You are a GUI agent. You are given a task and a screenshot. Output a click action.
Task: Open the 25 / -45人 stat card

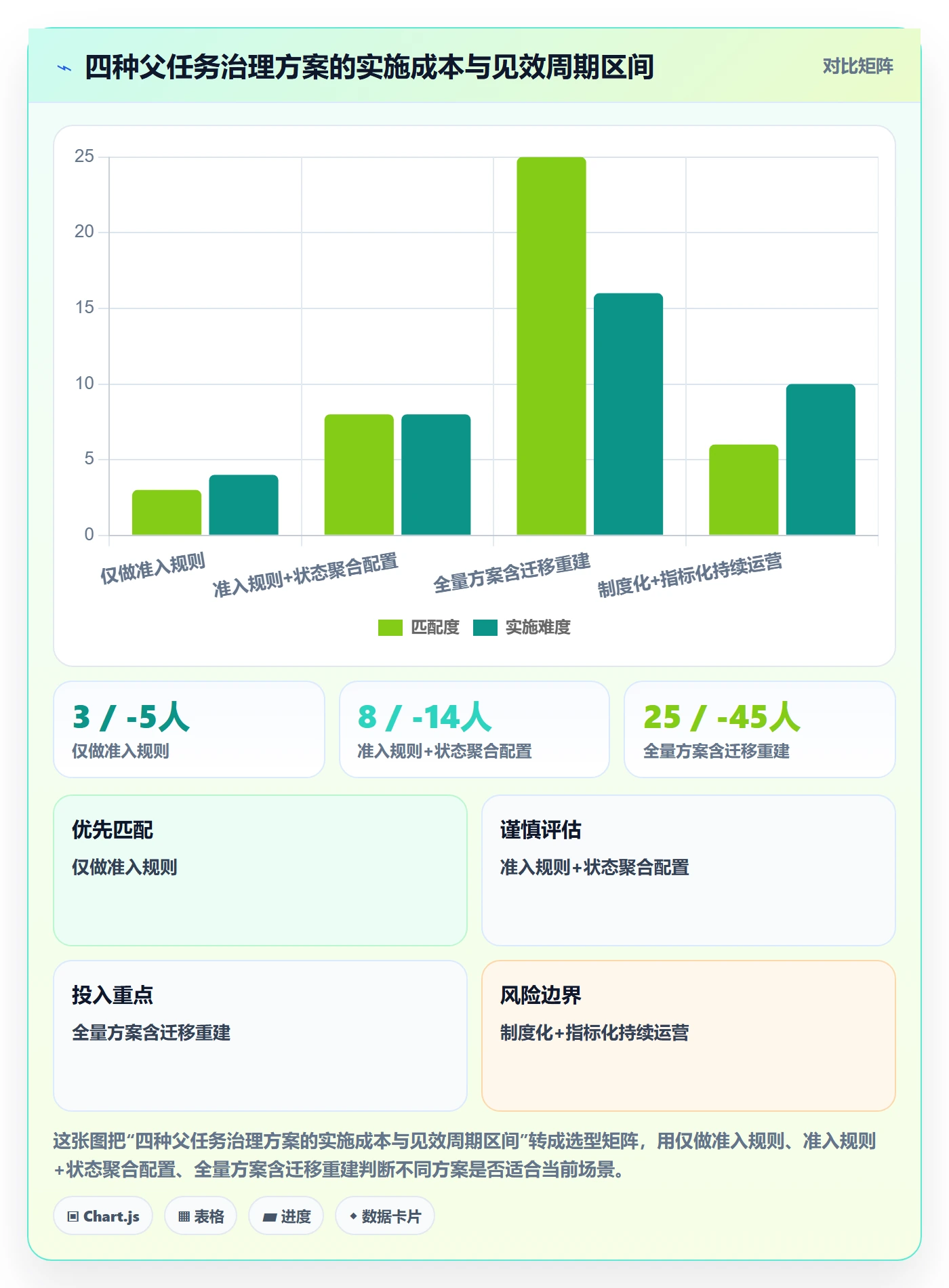tap(760, 729)
